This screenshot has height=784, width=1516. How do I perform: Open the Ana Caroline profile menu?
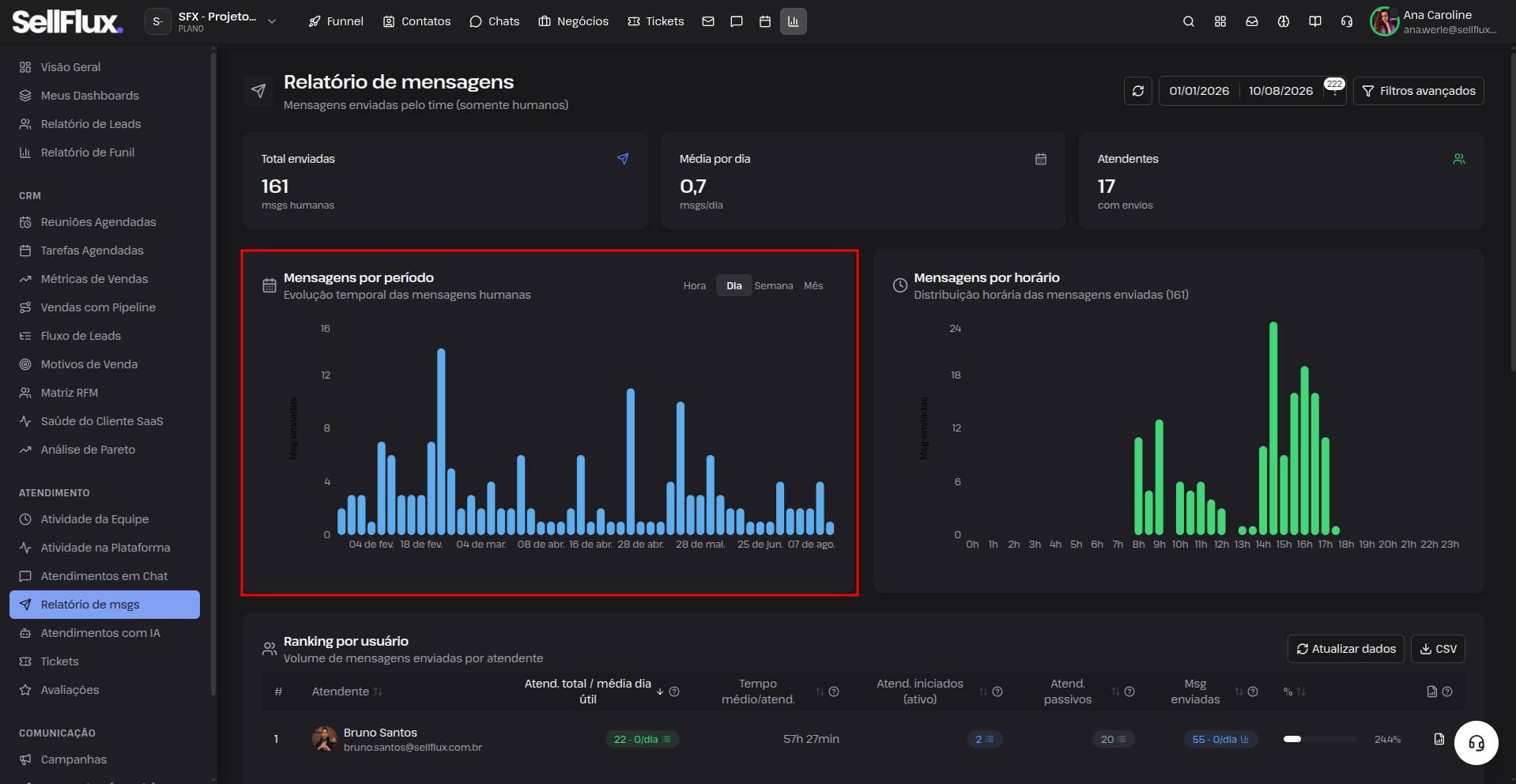[1433, 21]
